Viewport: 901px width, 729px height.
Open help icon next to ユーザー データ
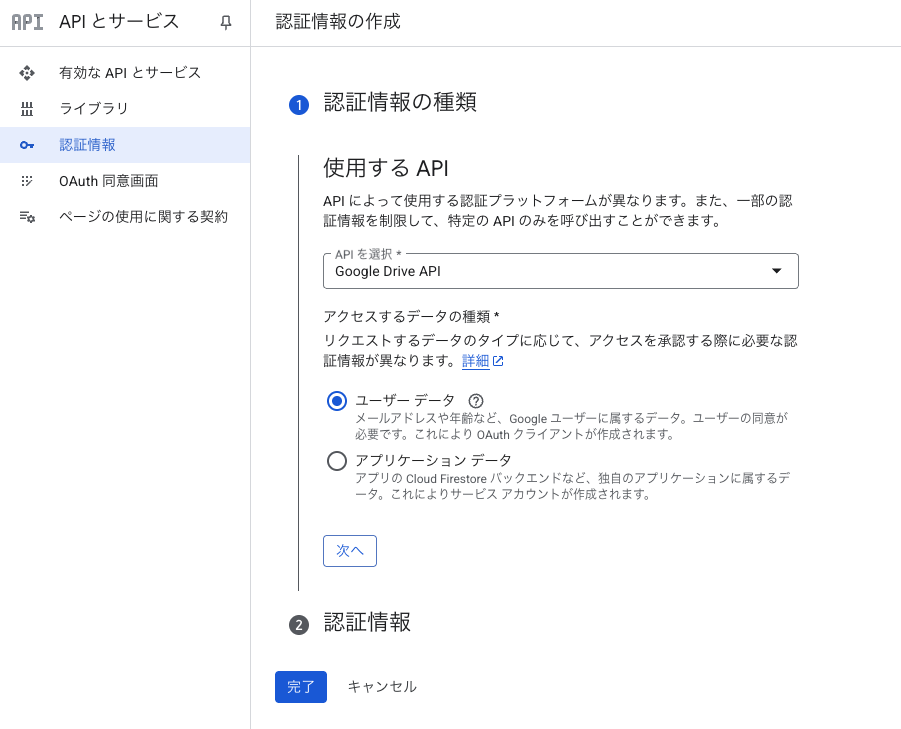476,401
